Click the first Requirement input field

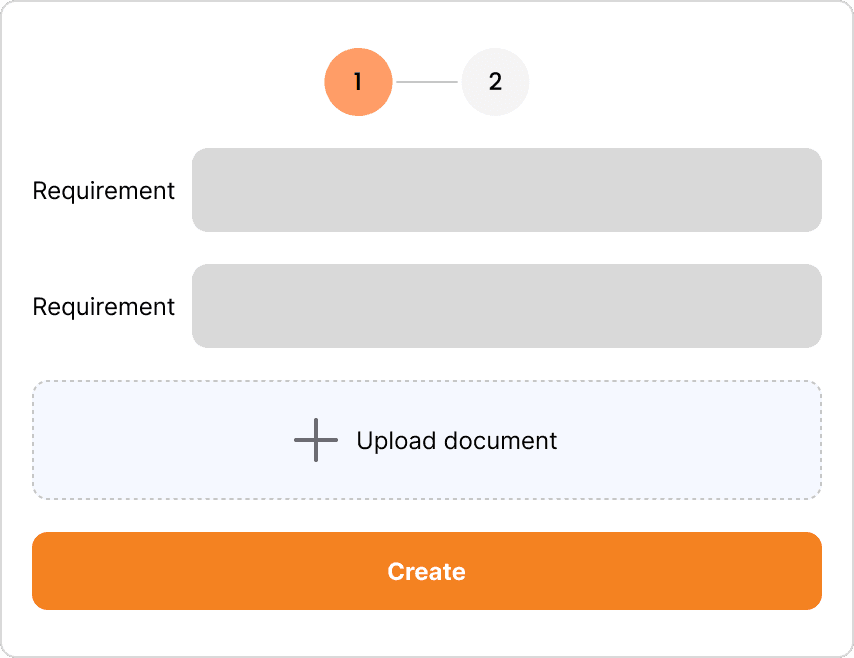pos(507,190)
